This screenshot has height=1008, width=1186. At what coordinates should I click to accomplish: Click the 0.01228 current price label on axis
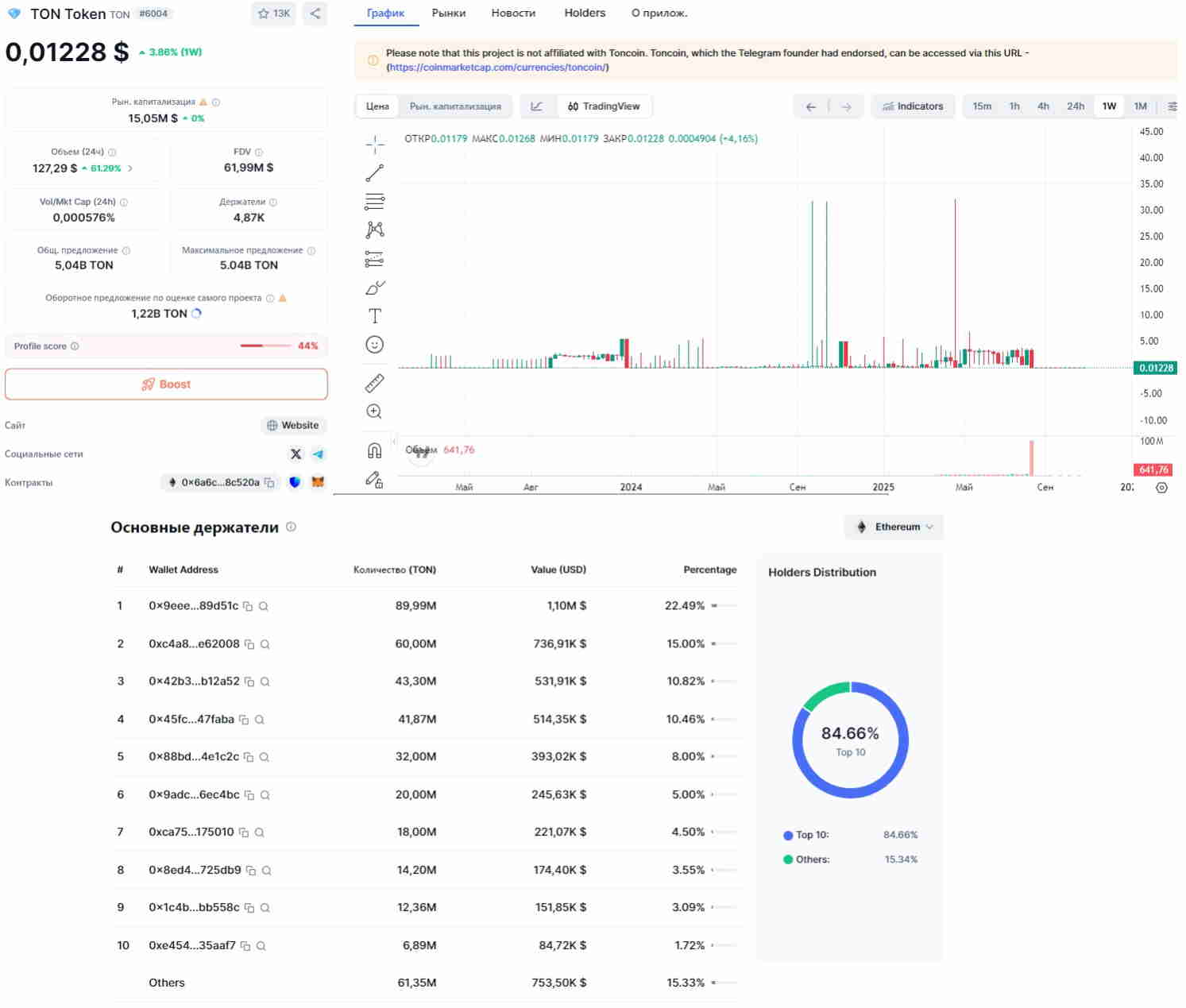coord(1155,368)
